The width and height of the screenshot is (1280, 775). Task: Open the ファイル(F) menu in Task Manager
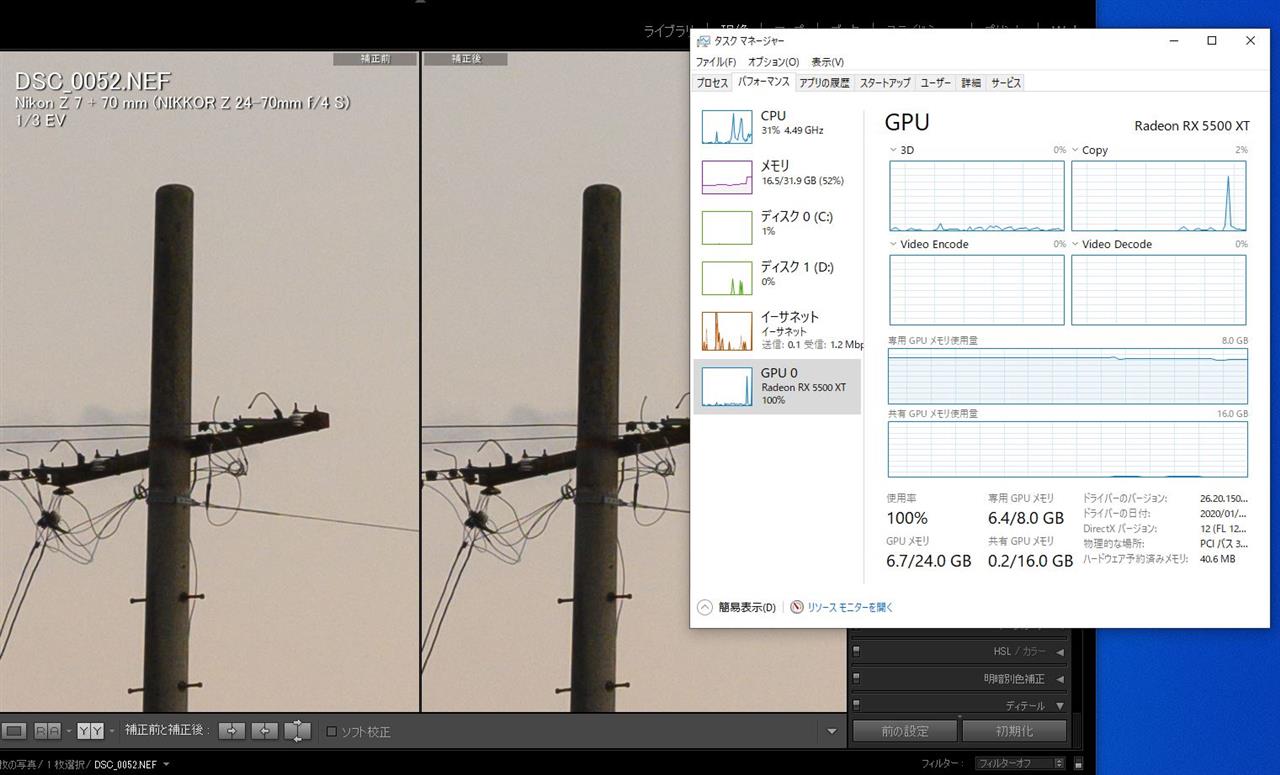point(716,62)
